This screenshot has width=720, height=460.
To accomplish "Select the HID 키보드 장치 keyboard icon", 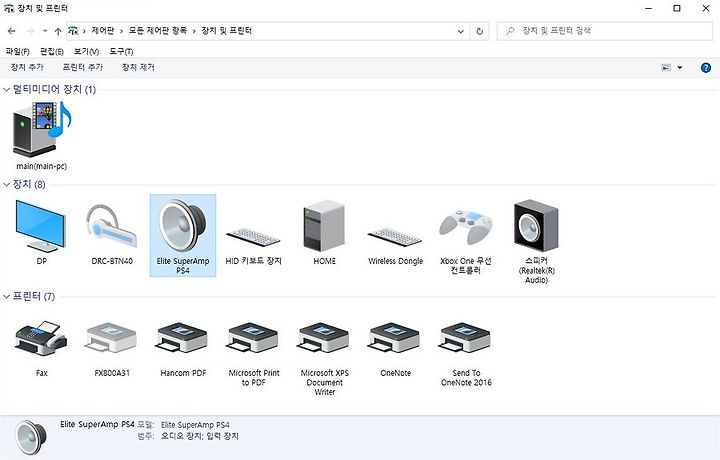I will pos(253,237).
